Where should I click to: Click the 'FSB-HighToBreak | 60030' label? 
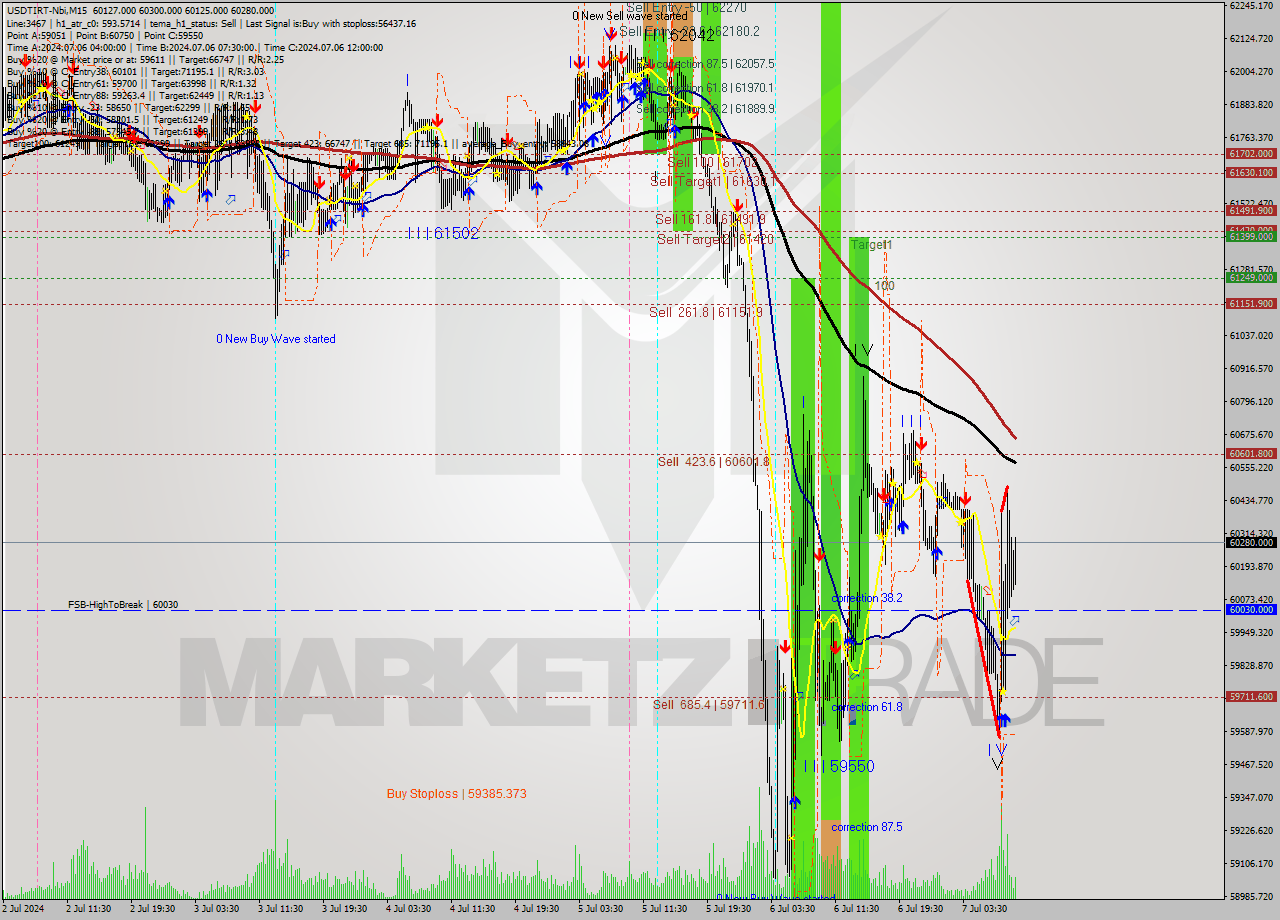pos(123,605)
